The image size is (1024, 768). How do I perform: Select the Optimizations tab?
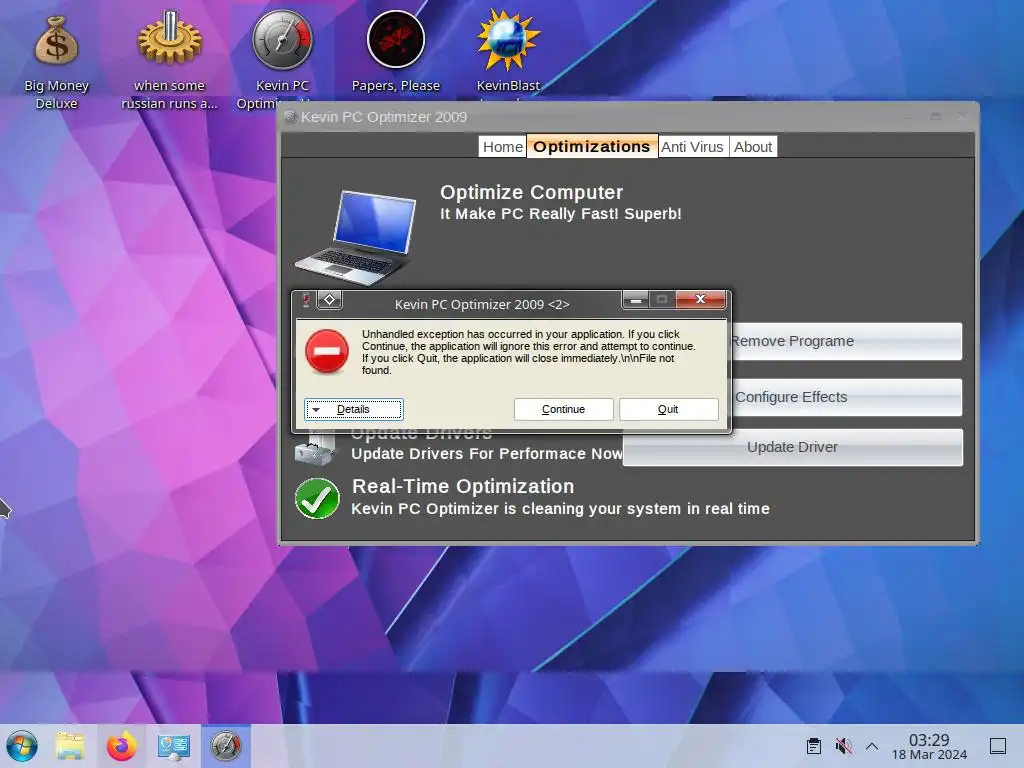click(x=591, y=147)
